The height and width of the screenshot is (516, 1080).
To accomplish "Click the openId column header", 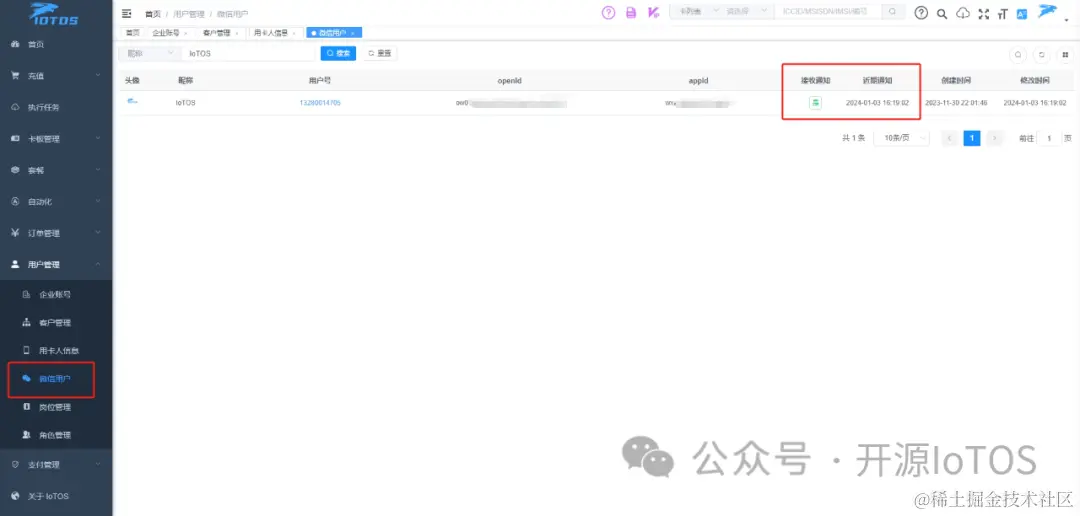I will (509, 81).
